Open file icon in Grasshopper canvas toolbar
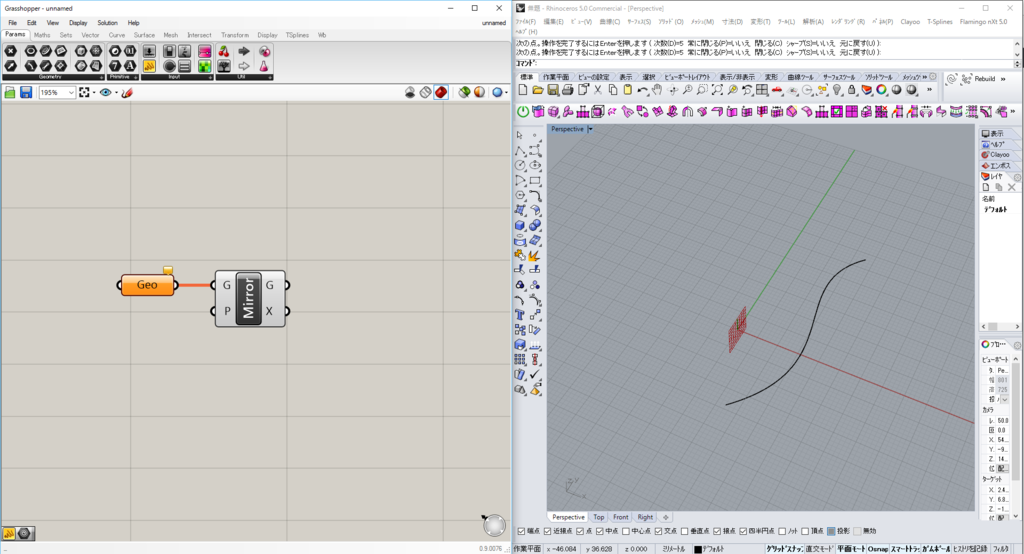This screenshot has height=554, width=1024. tap(10, 93)
